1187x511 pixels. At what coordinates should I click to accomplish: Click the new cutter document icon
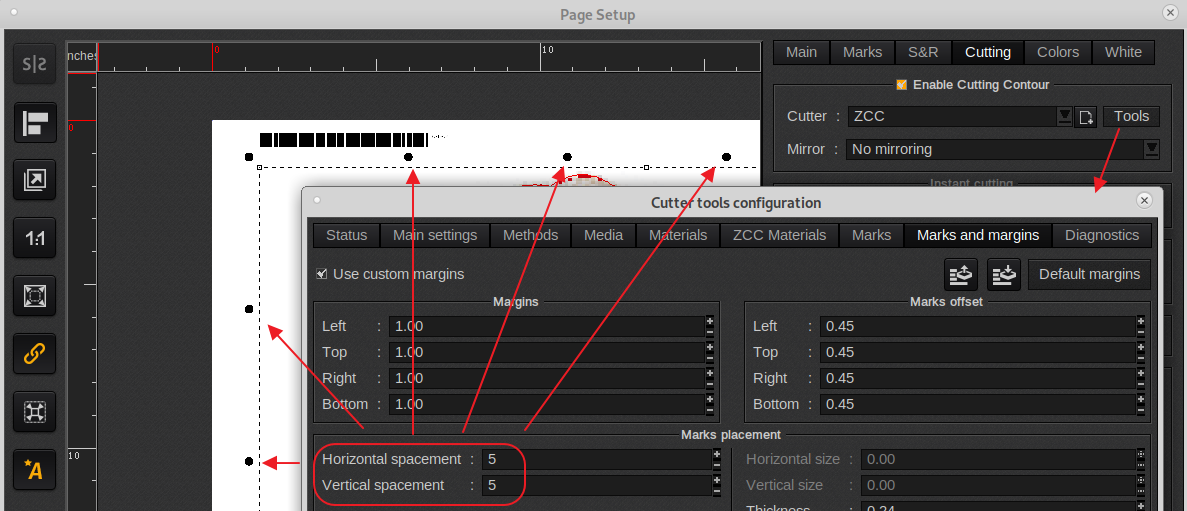1085,118
